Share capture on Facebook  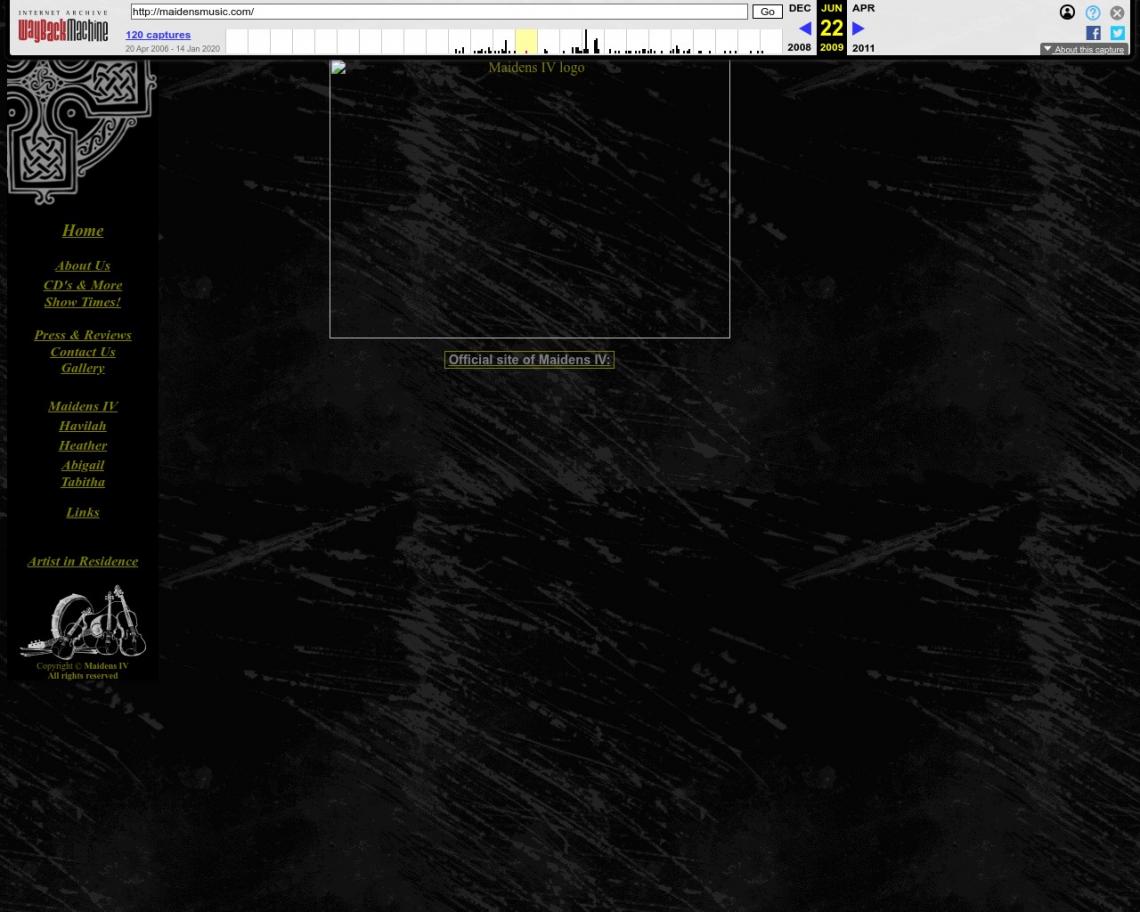[1093, 33]
